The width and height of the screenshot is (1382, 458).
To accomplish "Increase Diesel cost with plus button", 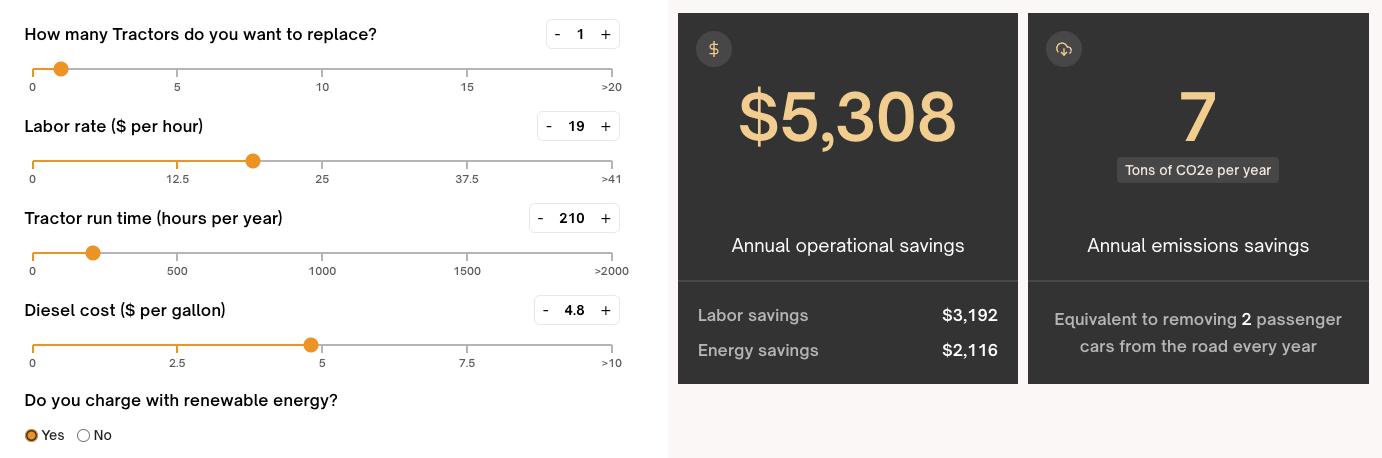I will 606,310.
